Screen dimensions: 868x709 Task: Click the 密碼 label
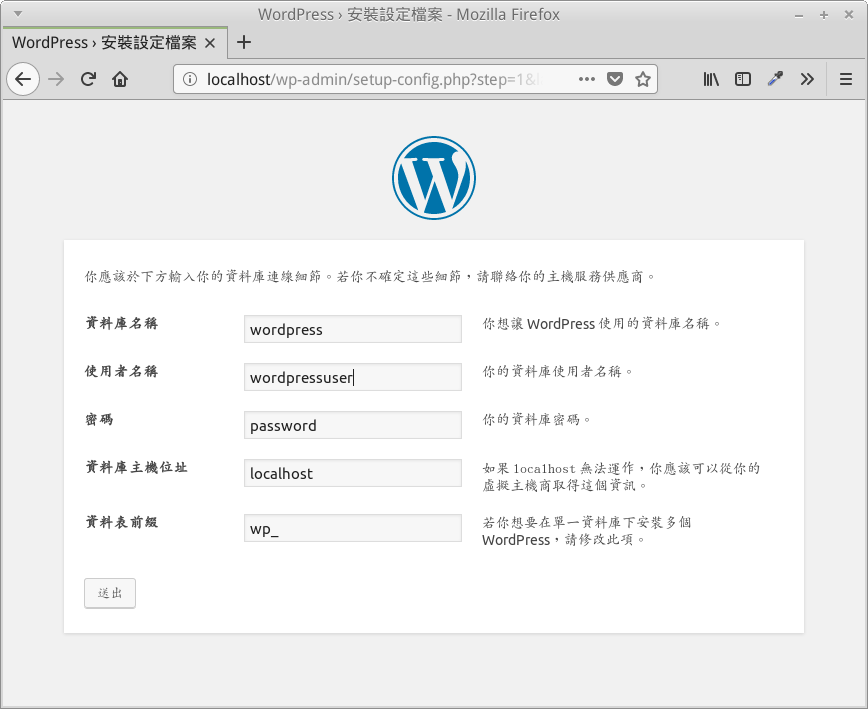(x=100, y=419)
